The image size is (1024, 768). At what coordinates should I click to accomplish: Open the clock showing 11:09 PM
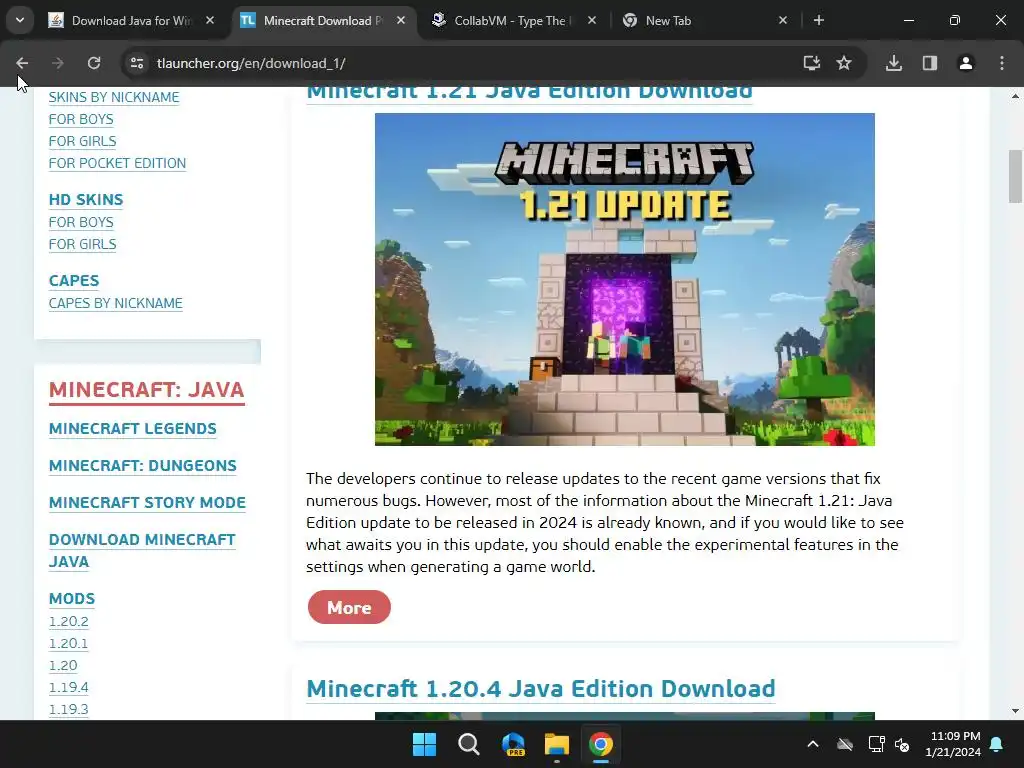tap(953, 744)
